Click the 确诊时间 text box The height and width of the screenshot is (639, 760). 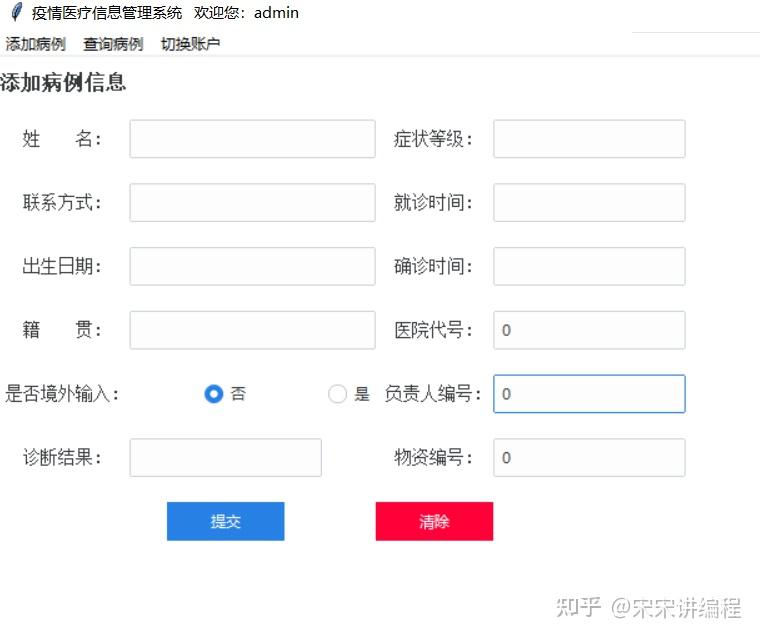589,267
